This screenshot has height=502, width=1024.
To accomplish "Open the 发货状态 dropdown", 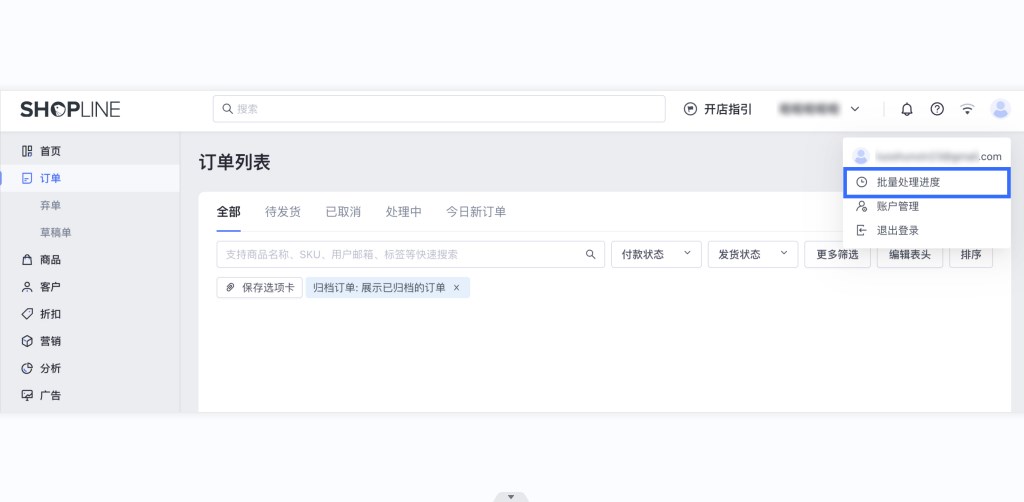I will pos(752,255).
